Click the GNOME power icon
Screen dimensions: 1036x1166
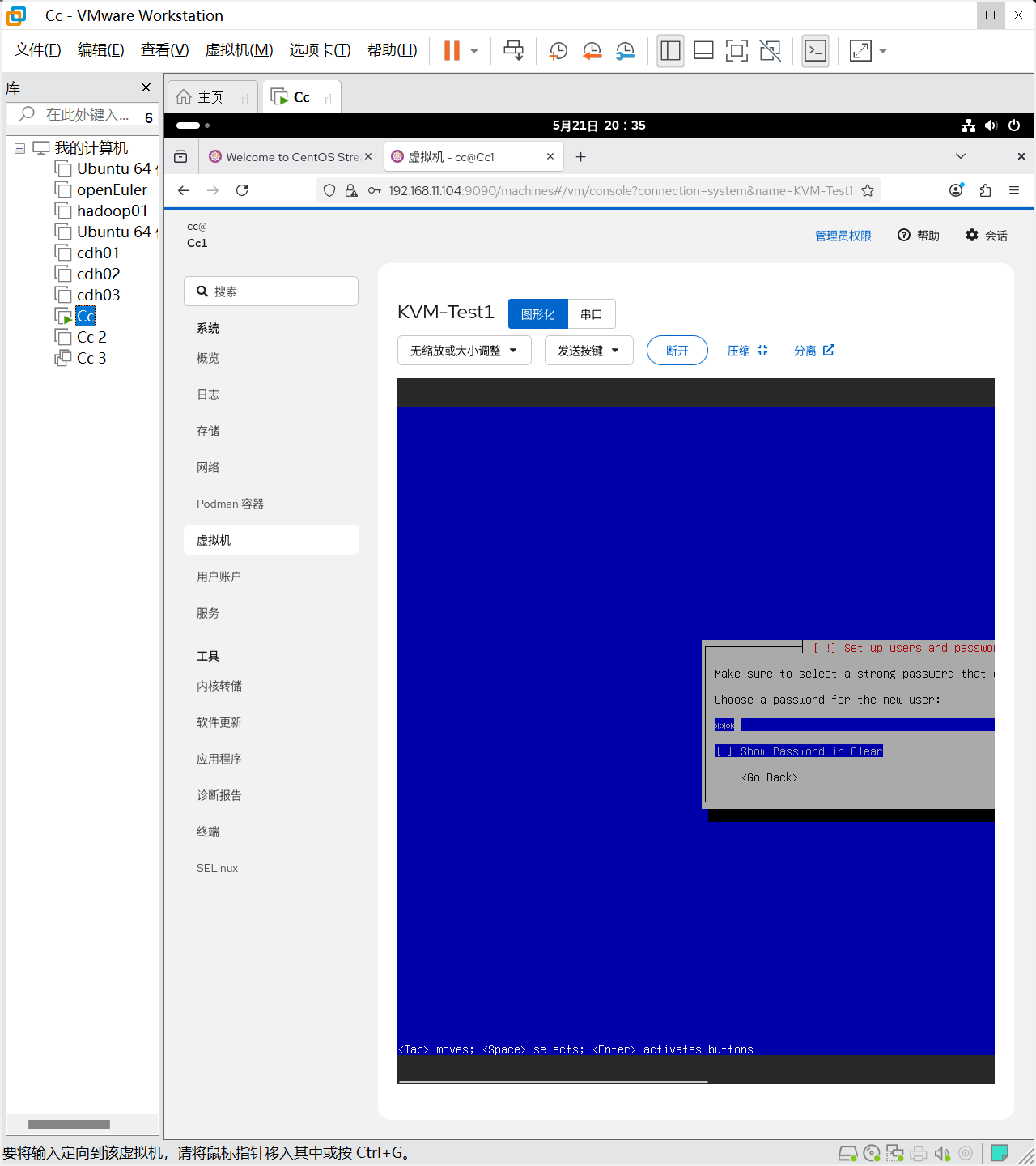[1014, 126]
